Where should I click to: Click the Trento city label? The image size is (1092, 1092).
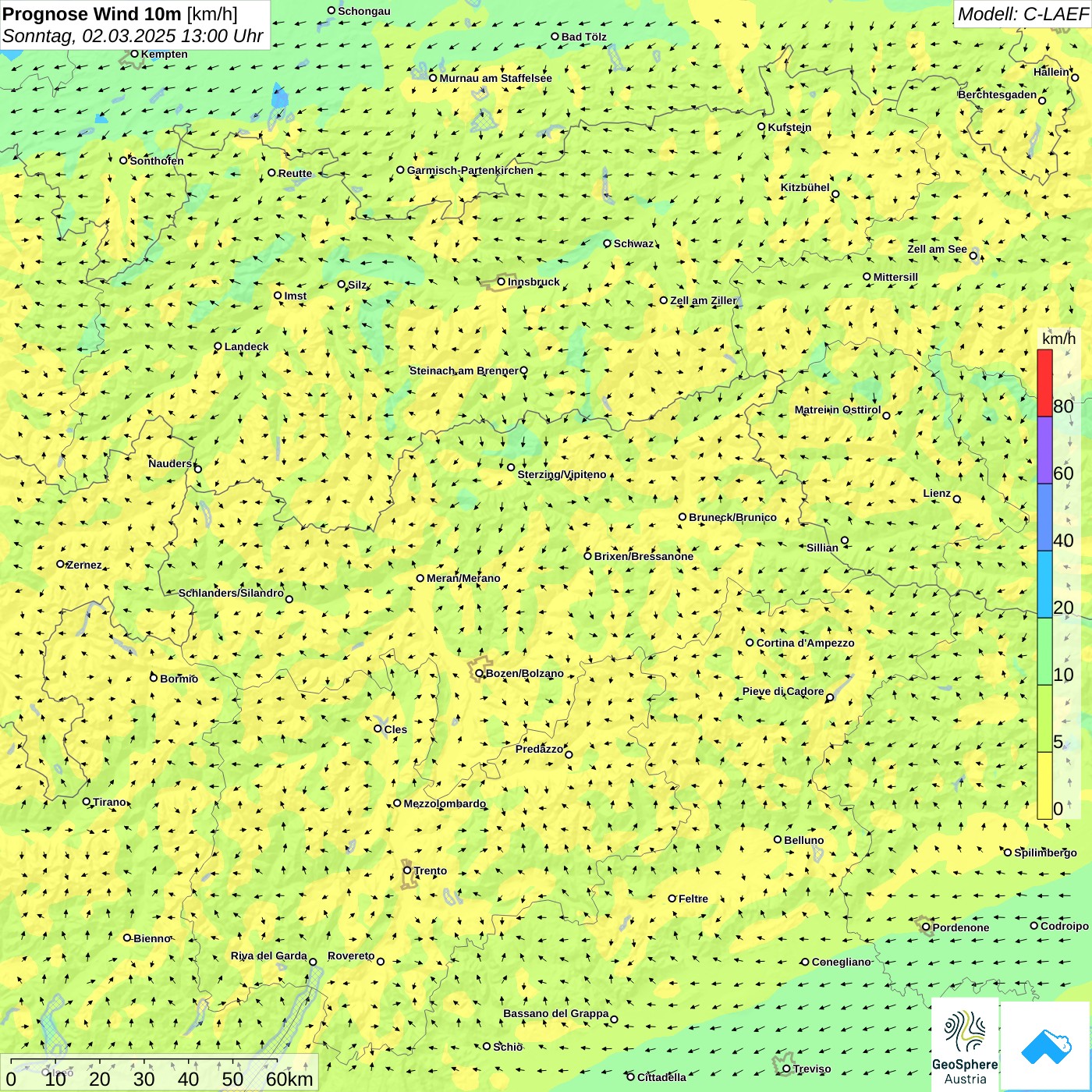[x=431, y=870]
